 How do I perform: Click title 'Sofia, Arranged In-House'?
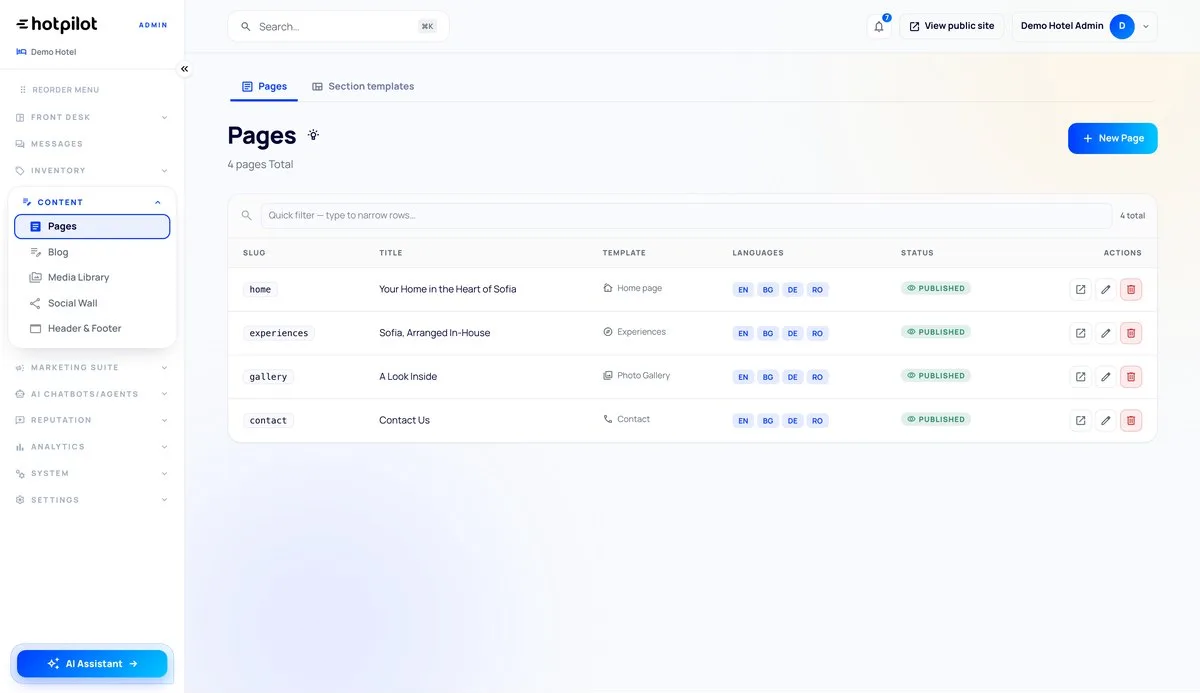pyautogui.click(x=435, y=333)
